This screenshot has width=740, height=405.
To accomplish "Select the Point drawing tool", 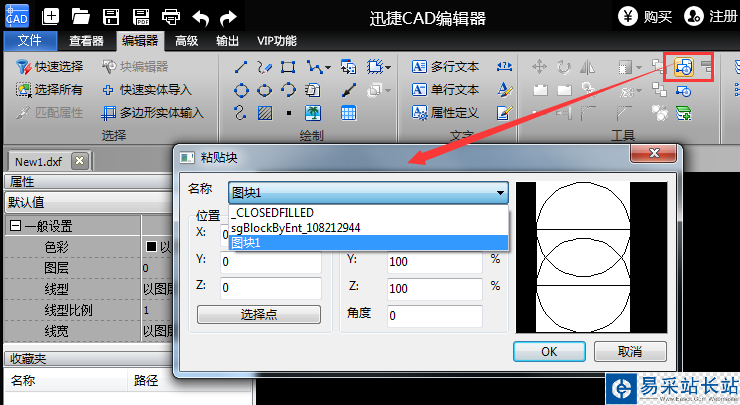I will coord(289,113).
